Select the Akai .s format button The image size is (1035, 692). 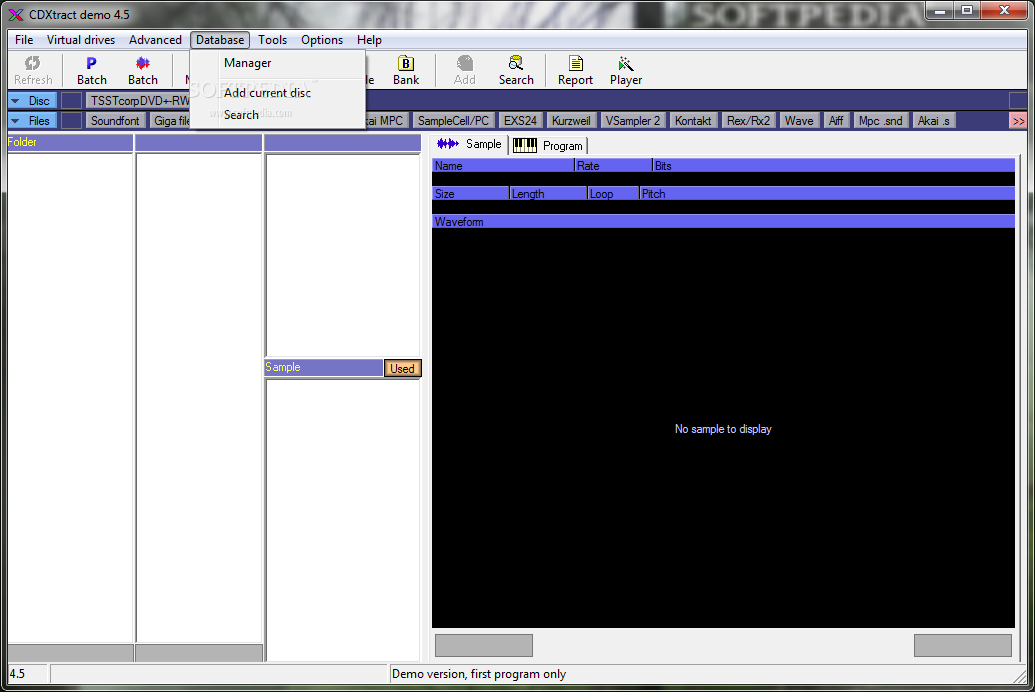[933, 120]
